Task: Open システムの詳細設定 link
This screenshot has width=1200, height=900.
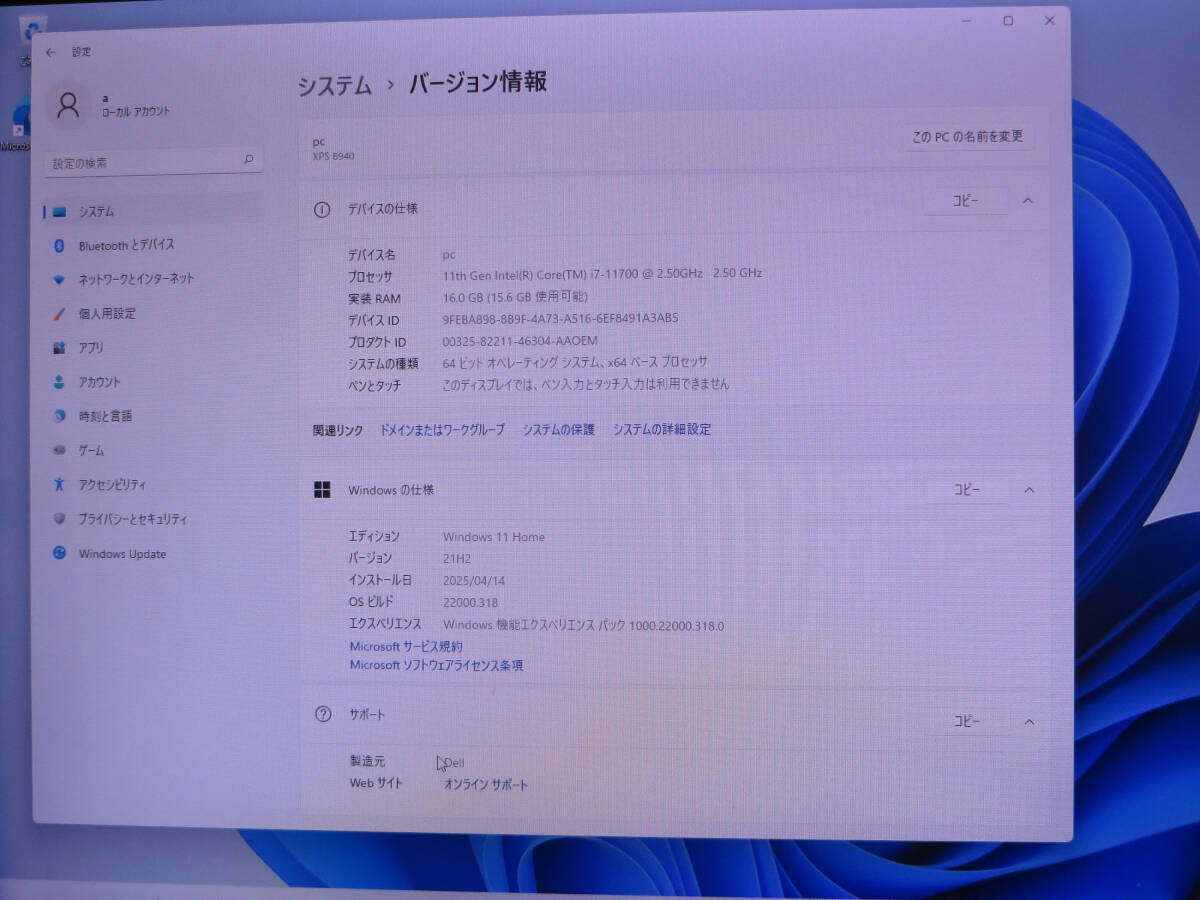Action: pyautogui.click(x=662, y=430)
